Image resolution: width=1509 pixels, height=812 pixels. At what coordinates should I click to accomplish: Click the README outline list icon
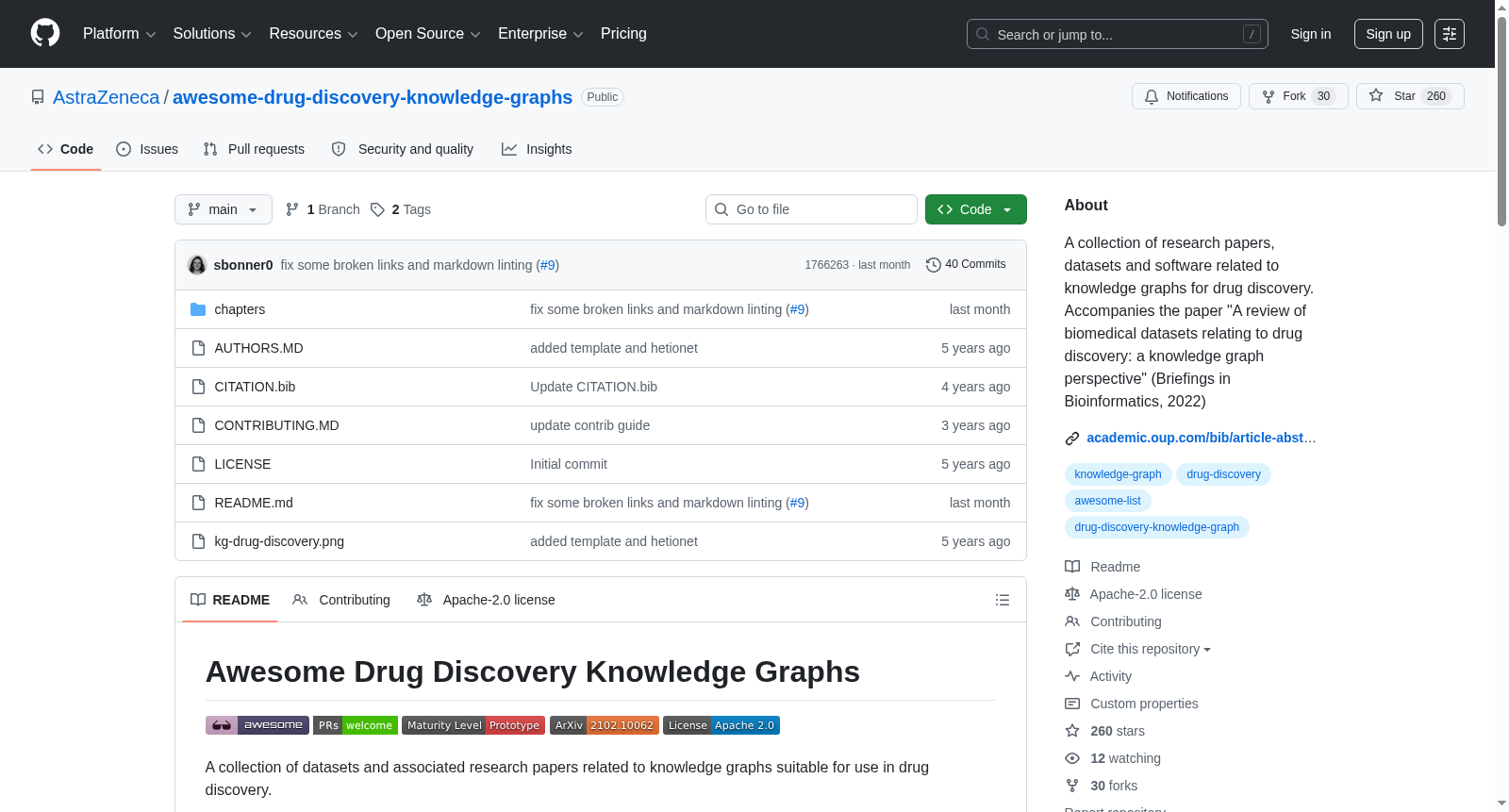coord(1003,600)
